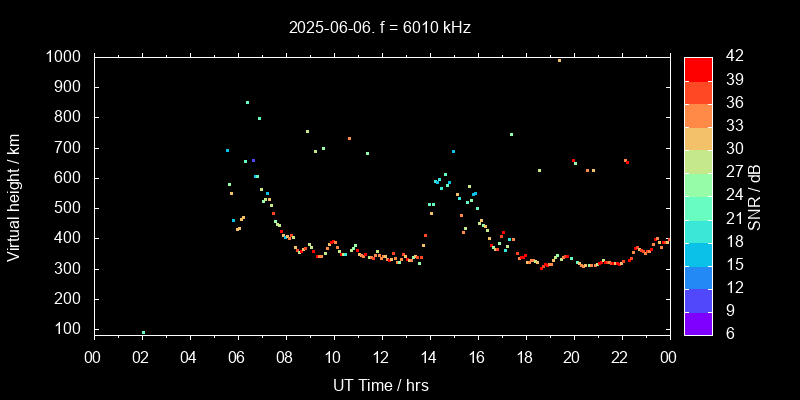Click the light green 24–27 dB swatch
Image resolution: width=800 pixels, height=400 pixels.
click(698, 184)
